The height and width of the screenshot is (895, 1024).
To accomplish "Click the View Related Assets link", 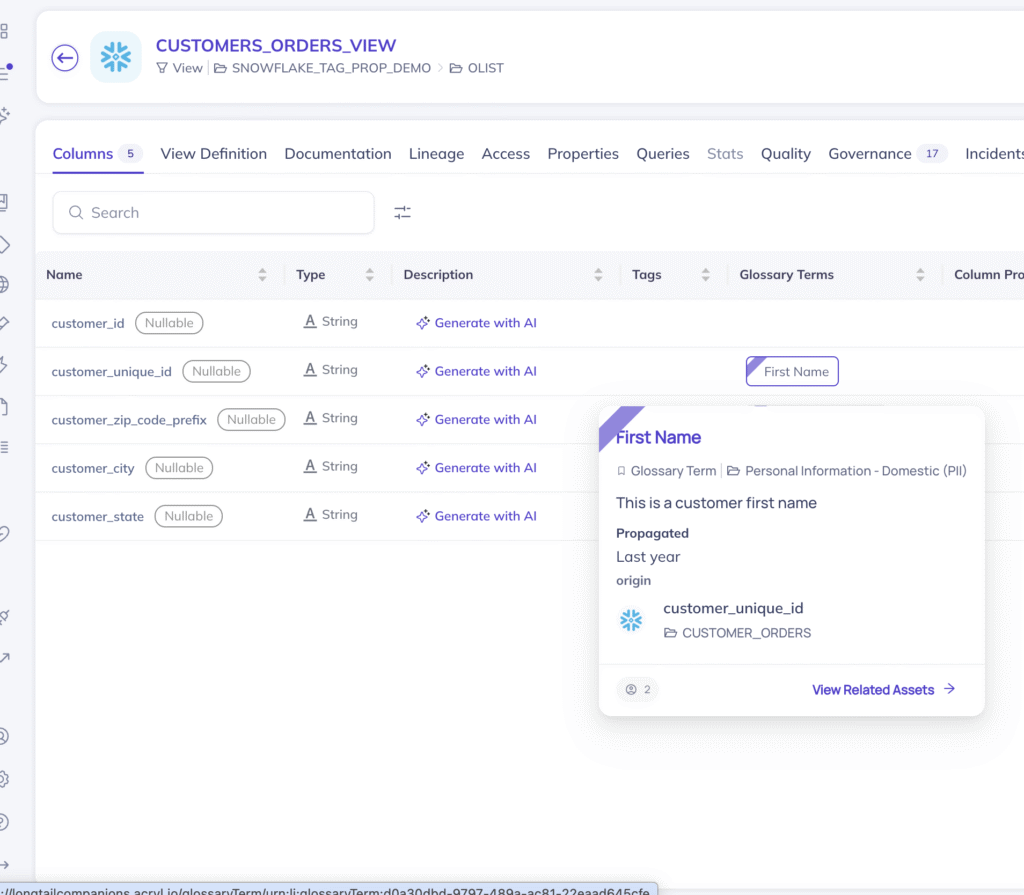I will click(873, 689).
